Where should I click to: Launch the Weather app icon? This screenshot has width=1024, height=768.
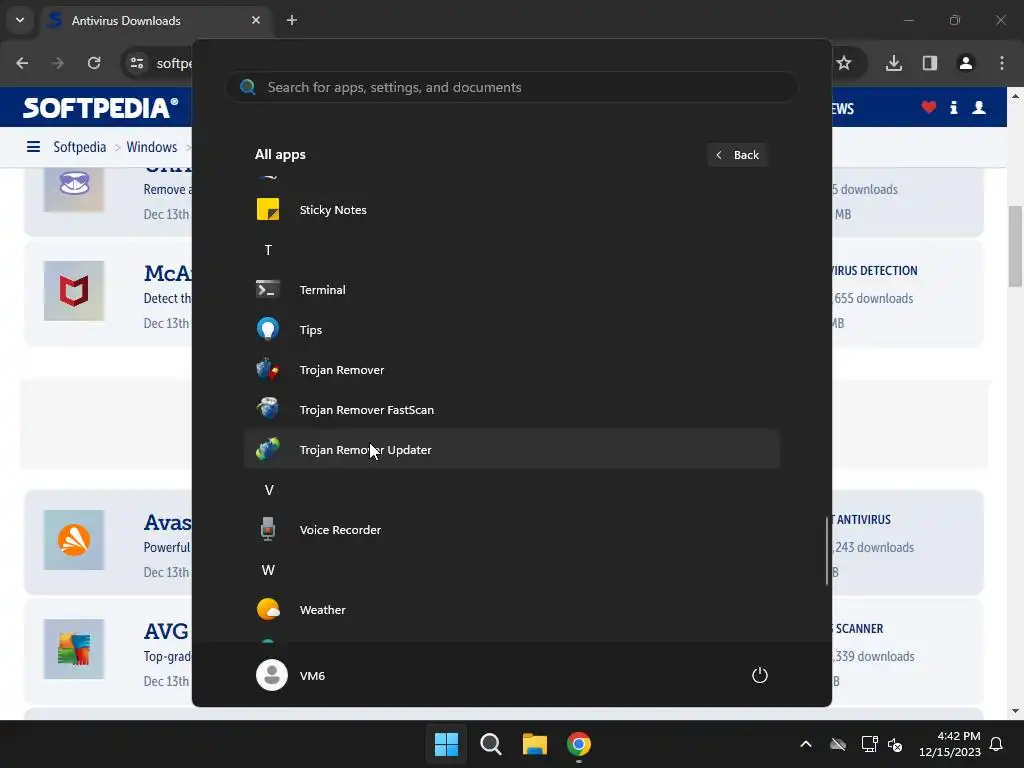268,609
